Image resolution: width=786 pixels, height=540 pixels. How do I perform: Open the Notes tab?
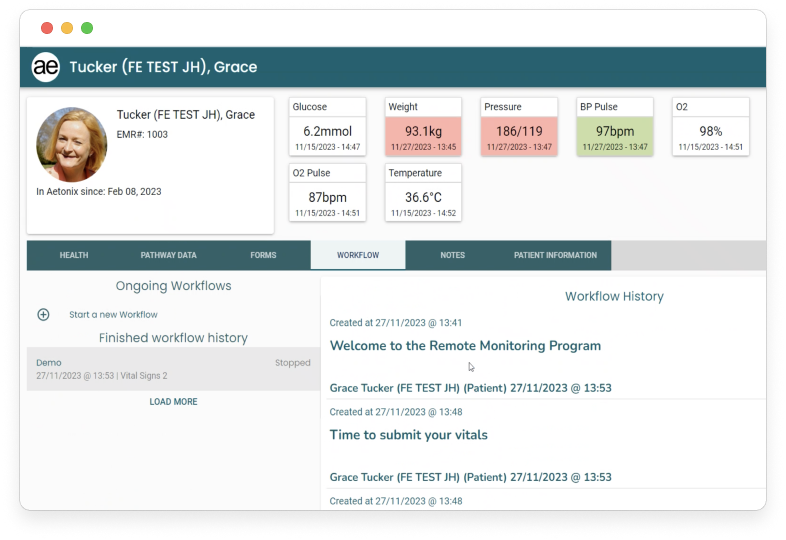coord(452,255)
